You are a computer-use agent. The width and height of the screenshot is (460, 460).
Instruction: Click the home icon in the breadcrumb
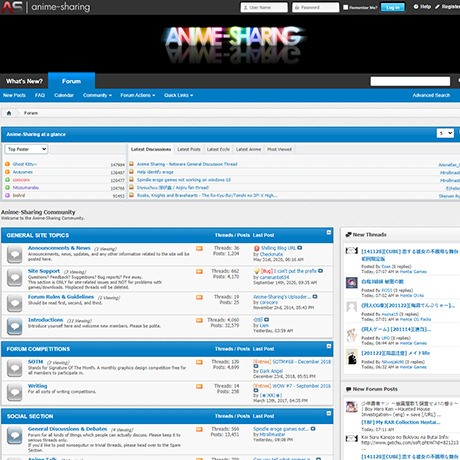[9, 113]
